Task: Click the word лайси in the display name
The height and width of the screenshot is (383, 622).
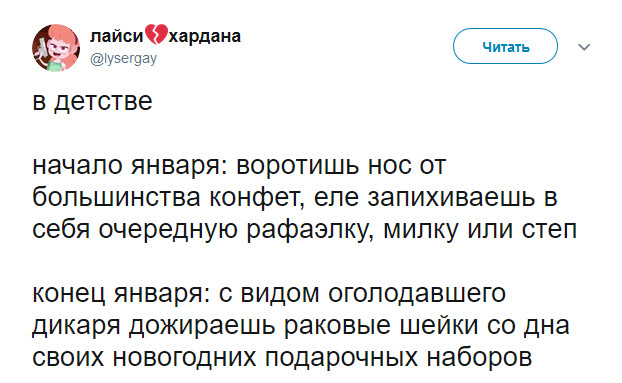Action: click(x=116, y=36)
